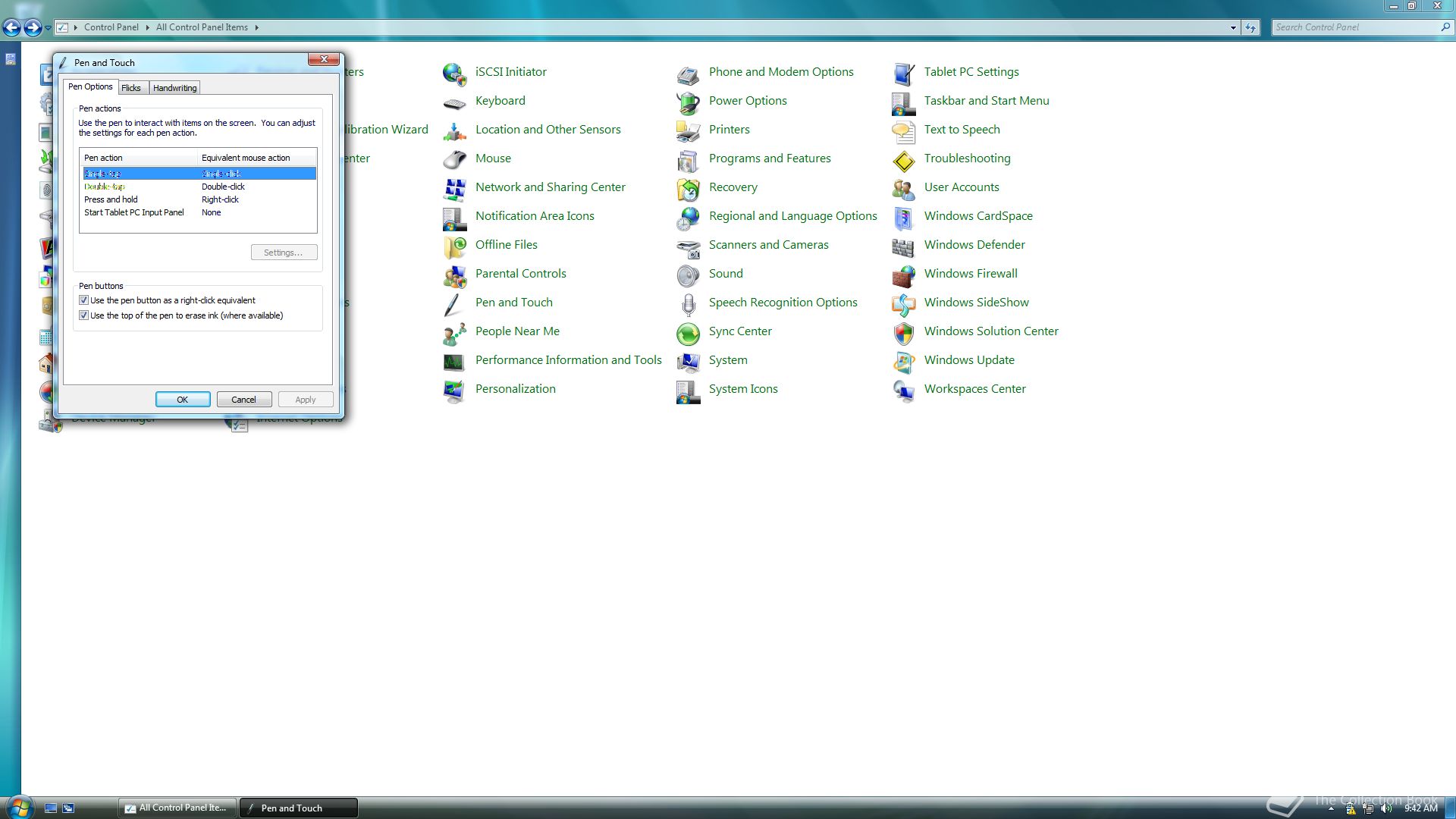1456x819 pixels.
Task: Click the address bar refresh button
Action: [1250, 27]
